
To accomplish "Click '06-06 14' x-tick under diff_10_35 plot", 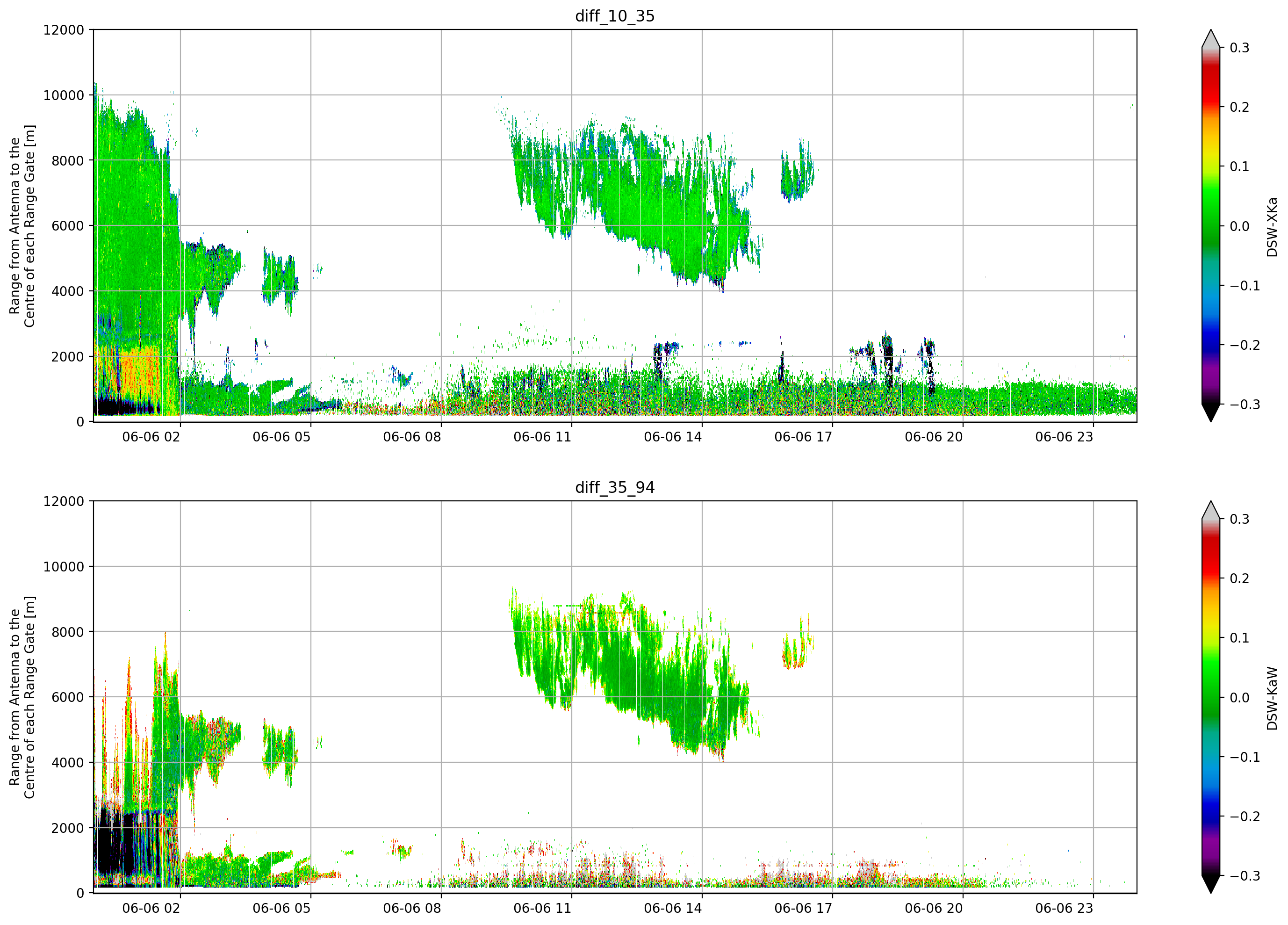I will pos(673,437).
